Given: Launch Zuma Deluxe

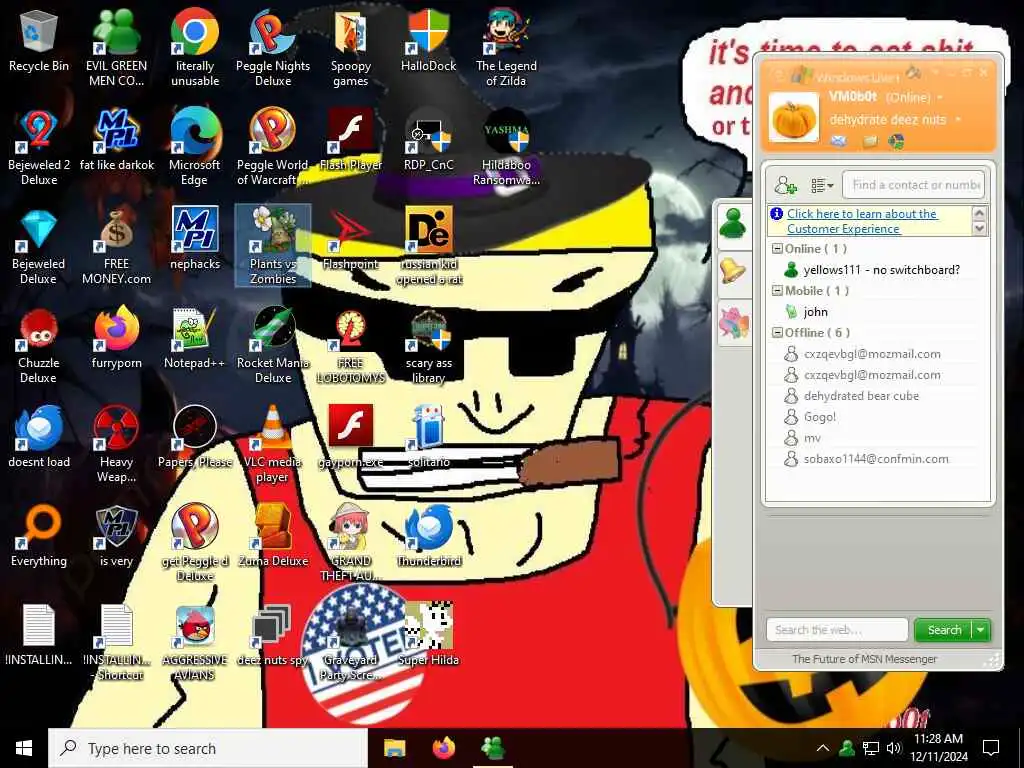Looking at the screenshot, I should pyautogui.click(x=273, y=536).
